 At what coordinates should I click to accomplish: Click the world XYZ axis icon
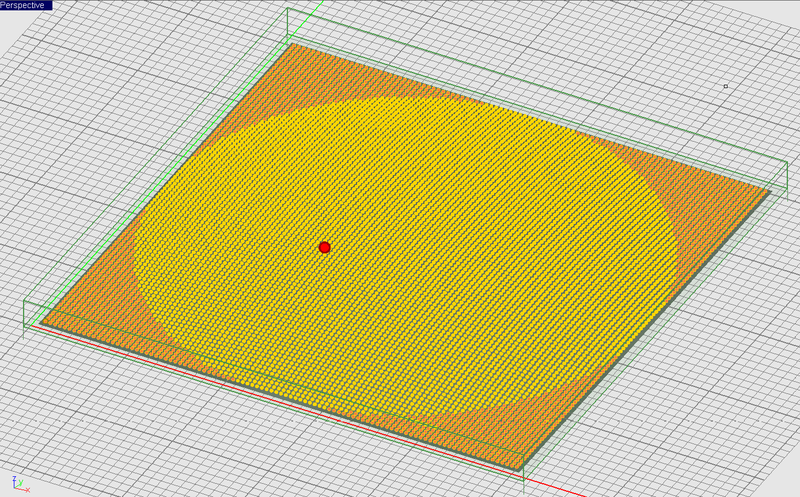click(x=19, y=484)
